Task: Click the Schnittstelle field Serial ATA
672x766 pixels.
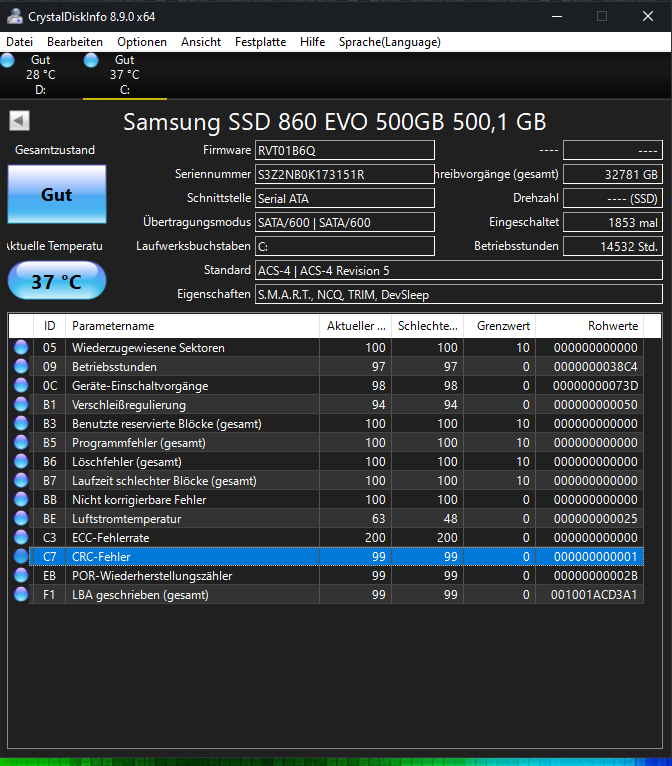Action: tap(345, 198)
